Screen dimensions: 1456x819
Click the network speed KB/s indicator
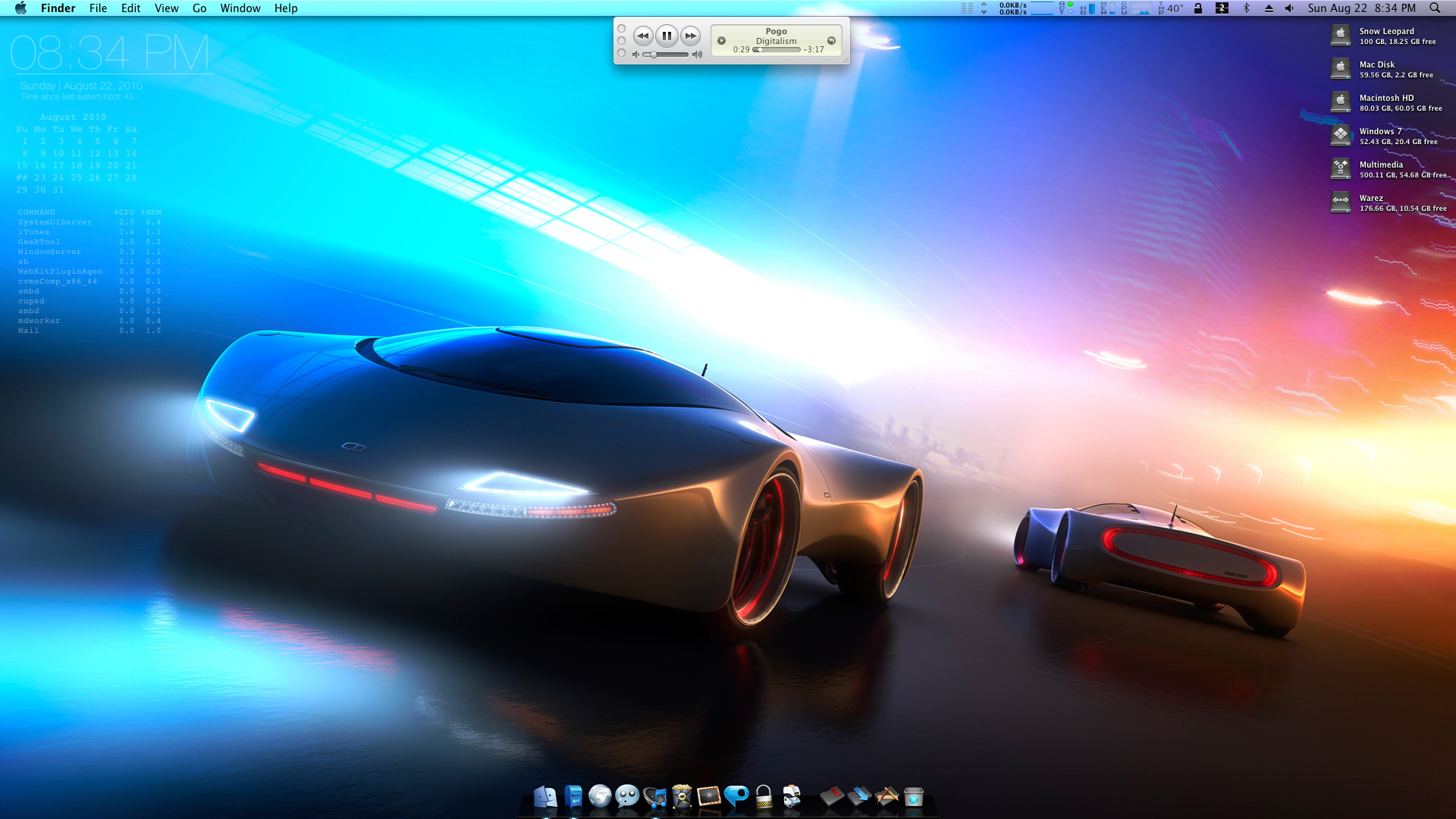(x=1013, y=8)
